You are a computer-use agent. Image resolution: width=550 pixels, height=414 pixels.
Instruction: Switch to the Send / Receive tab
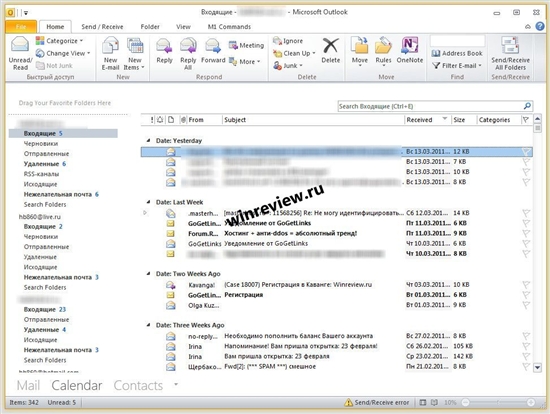[102, 27]
